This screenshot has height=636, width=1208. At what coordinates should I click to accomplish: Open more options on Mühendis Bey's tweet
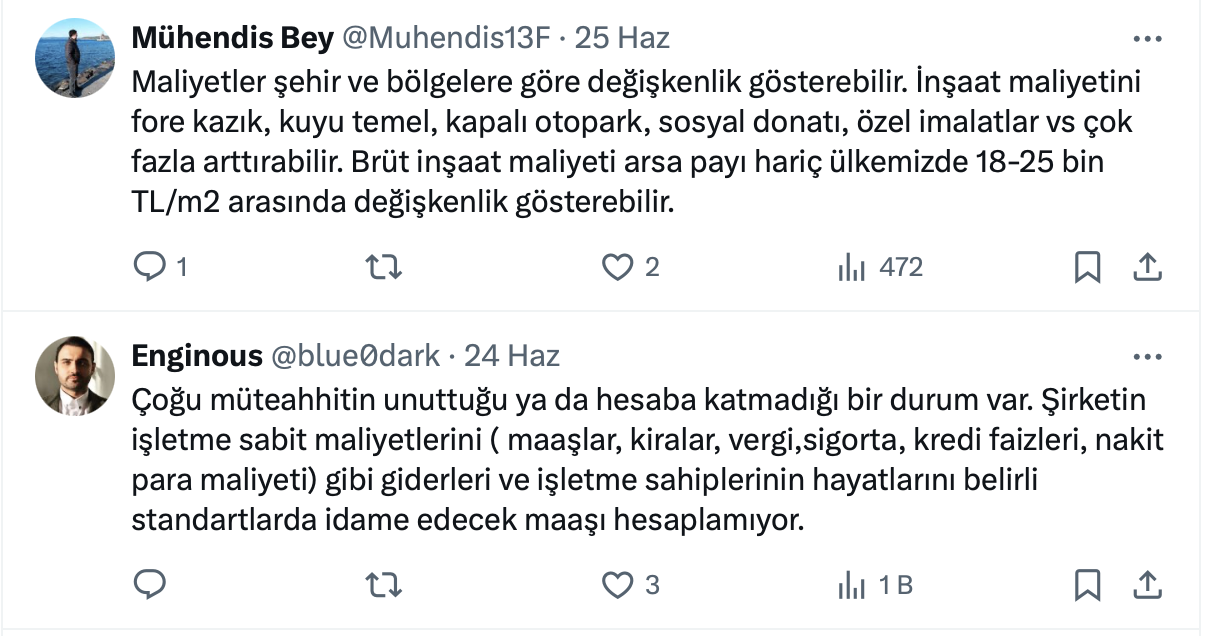(x=1146, y=39)
